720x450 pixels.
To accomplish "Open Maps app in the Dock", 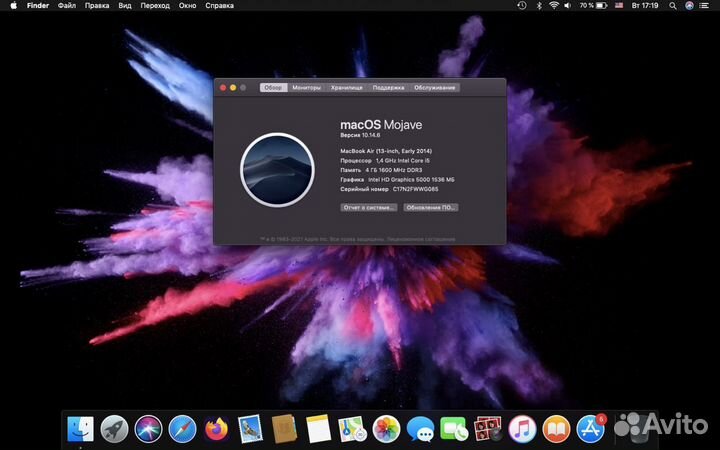I will tap(352, 429).
